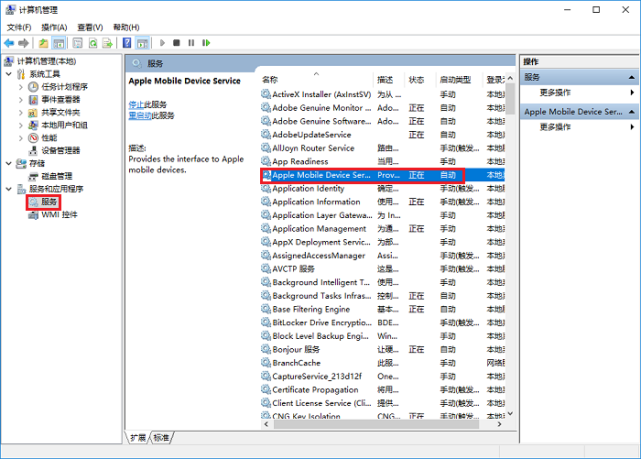Select 性能 in the tree
Viewport: 641px width, 459px height.
click(x=49, y=138)
